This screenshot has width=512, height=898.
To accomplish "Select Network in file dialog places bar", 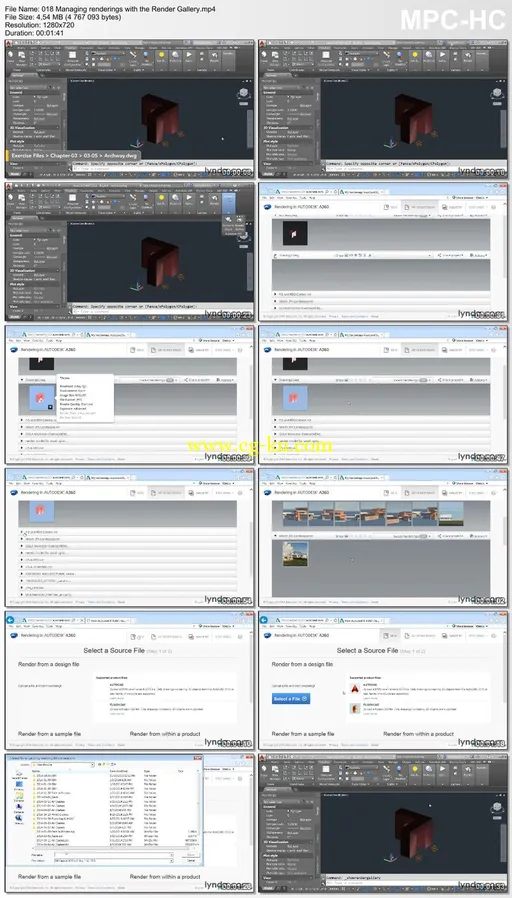I will pyautogui.click(x=18, y=821).
